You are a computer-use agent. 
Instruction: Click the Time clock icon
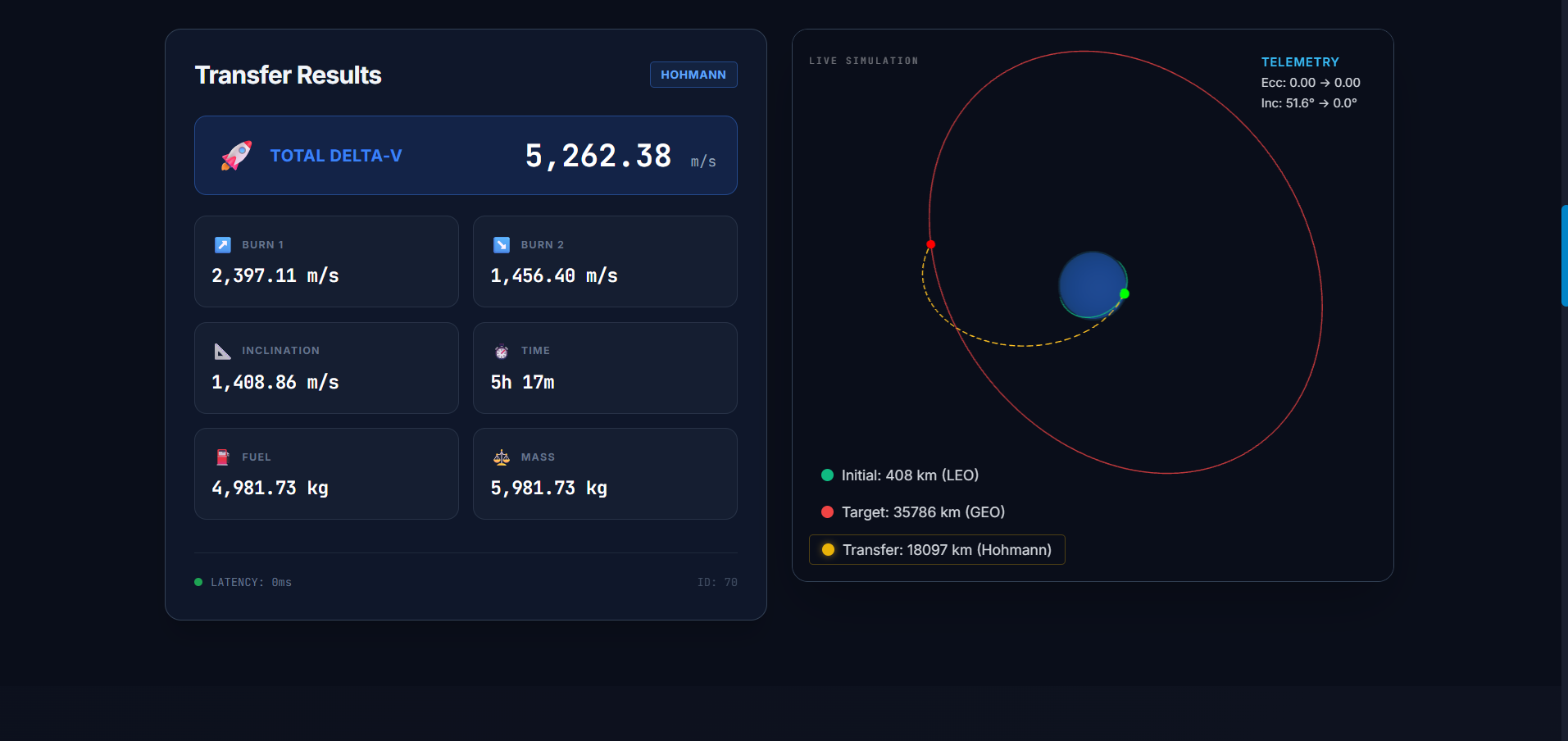click(x=502, y=351)
